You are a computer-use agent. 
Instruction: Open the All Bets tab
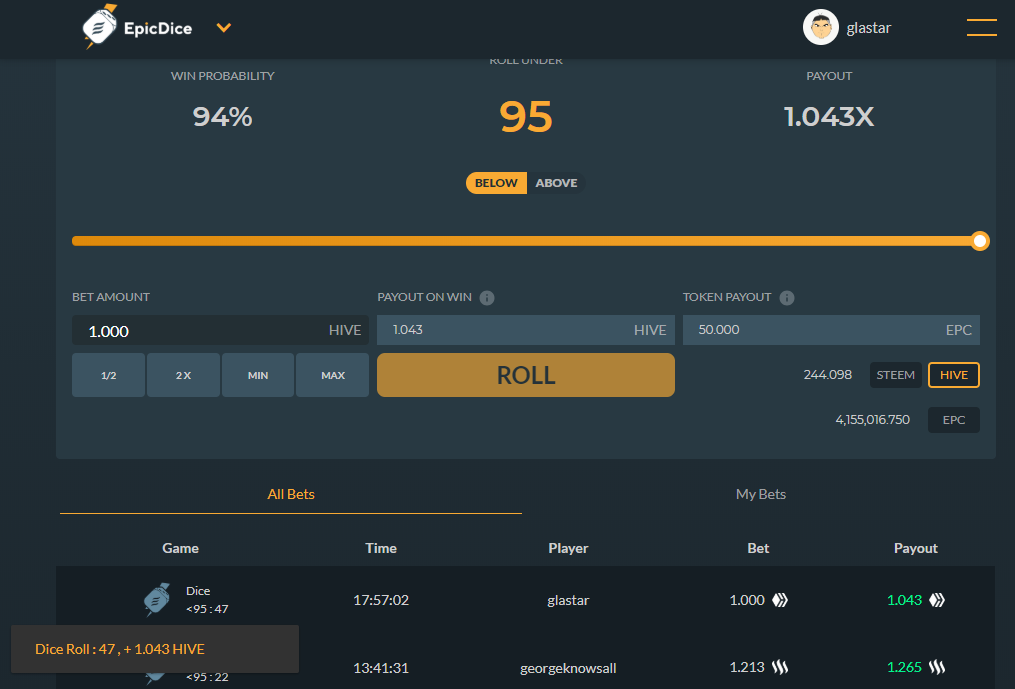pyautogui.click(x=291, y=494)
